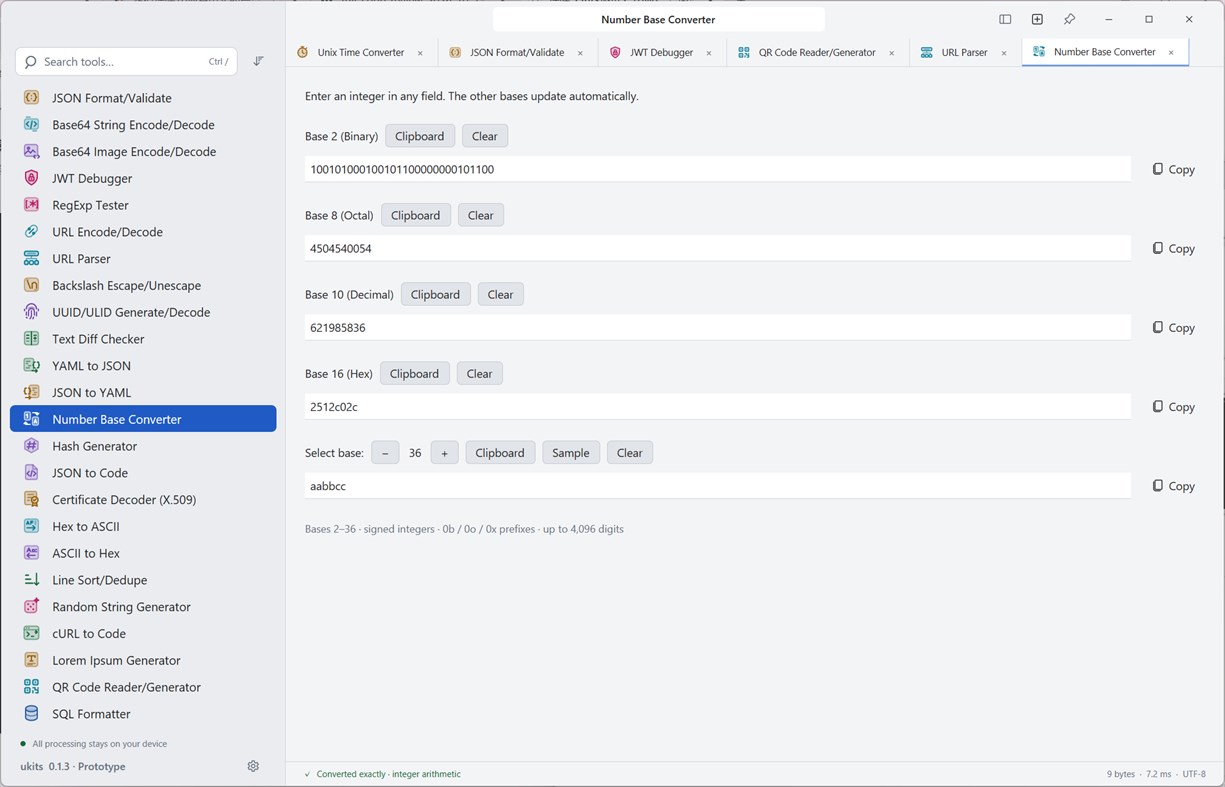Screen dimensions: 1225x787
Task: Open Random String Generator tool
Action: click(143, 607)
